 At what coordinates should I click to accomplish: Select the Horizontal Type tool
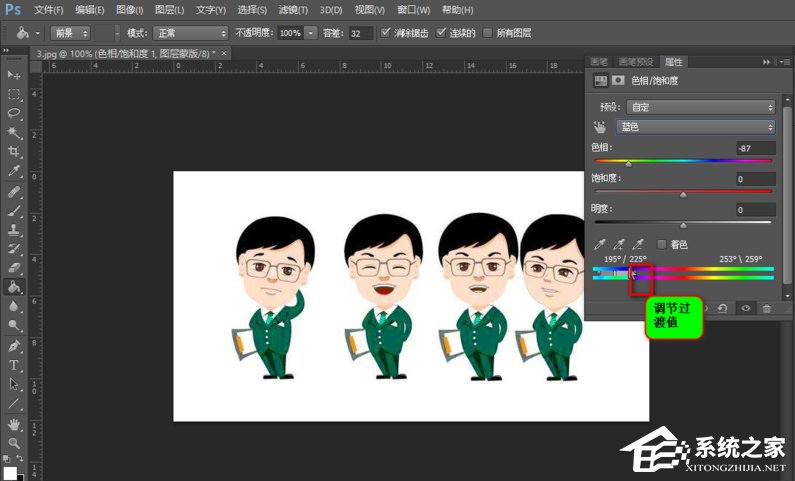14,365
